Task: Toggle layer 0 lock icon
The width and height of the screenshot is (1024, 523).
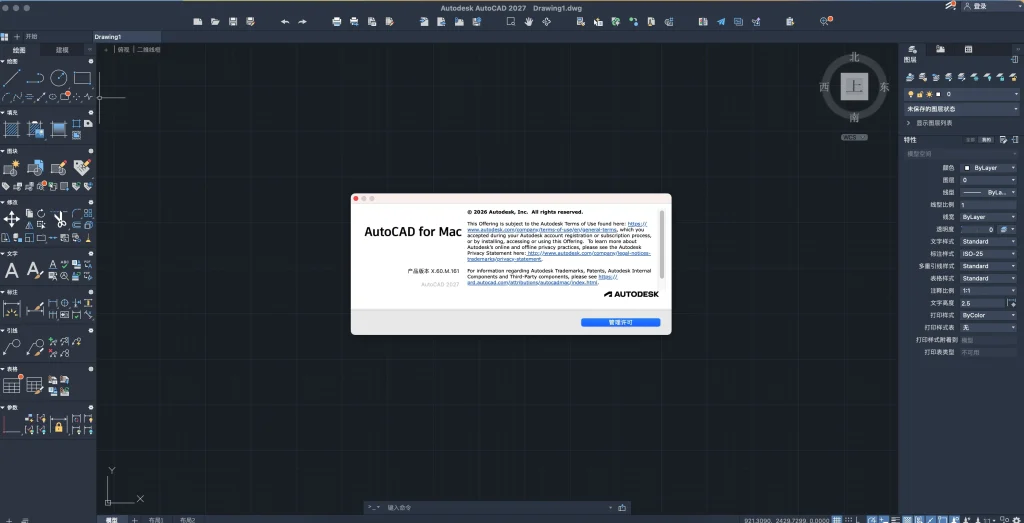Action: (920, 94)
